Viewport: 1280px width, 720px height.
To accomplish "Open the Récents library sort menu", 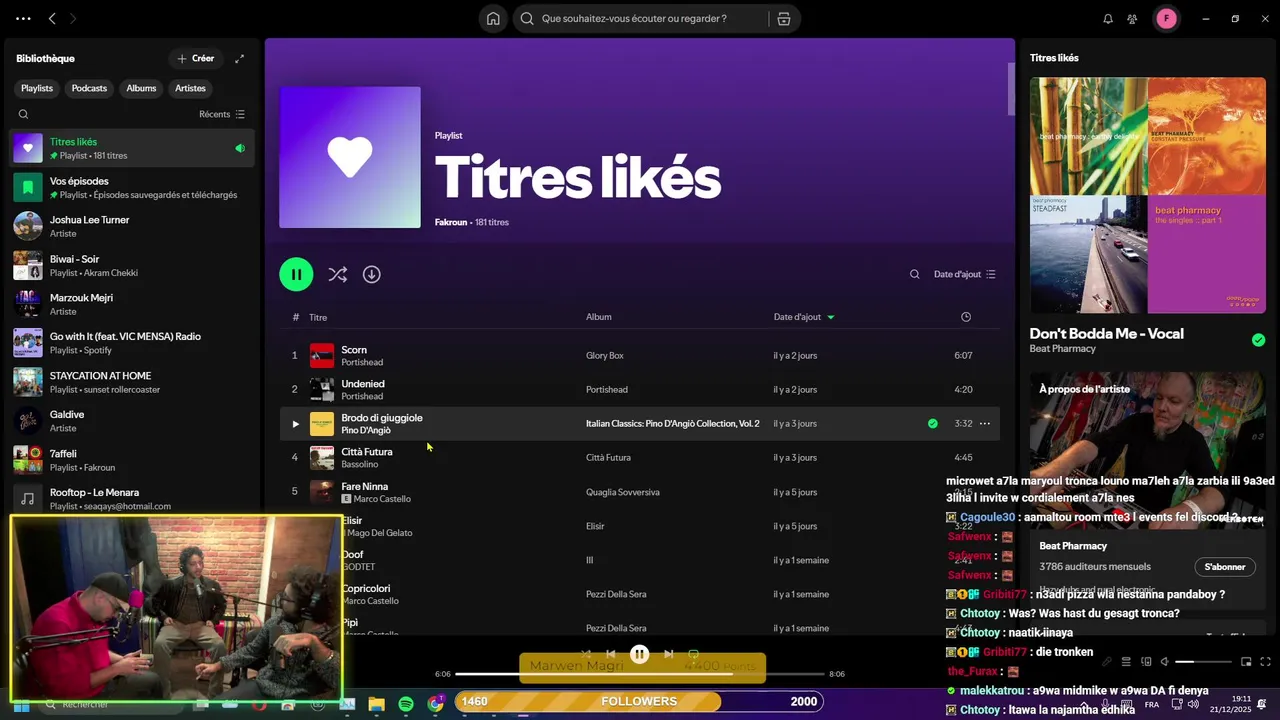I will pyautogui.click(x=222, y=114).
